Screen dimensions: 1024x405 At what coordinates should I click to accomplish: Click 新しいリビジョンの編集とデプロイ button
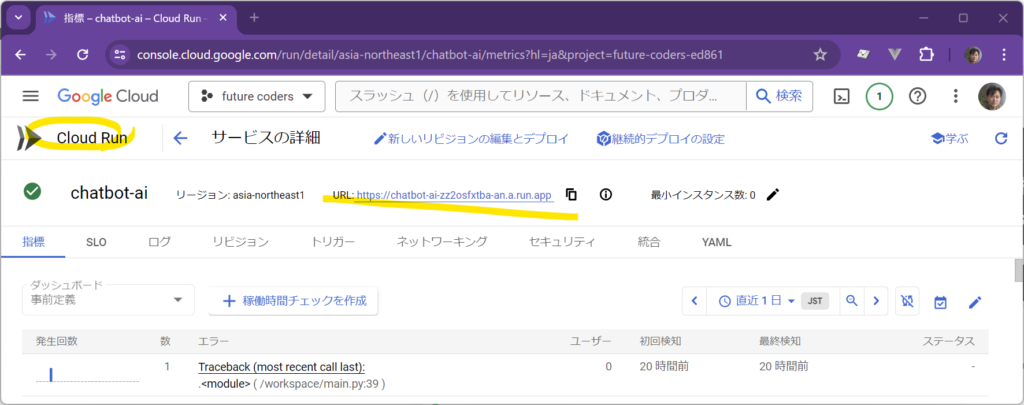point(471,138)
